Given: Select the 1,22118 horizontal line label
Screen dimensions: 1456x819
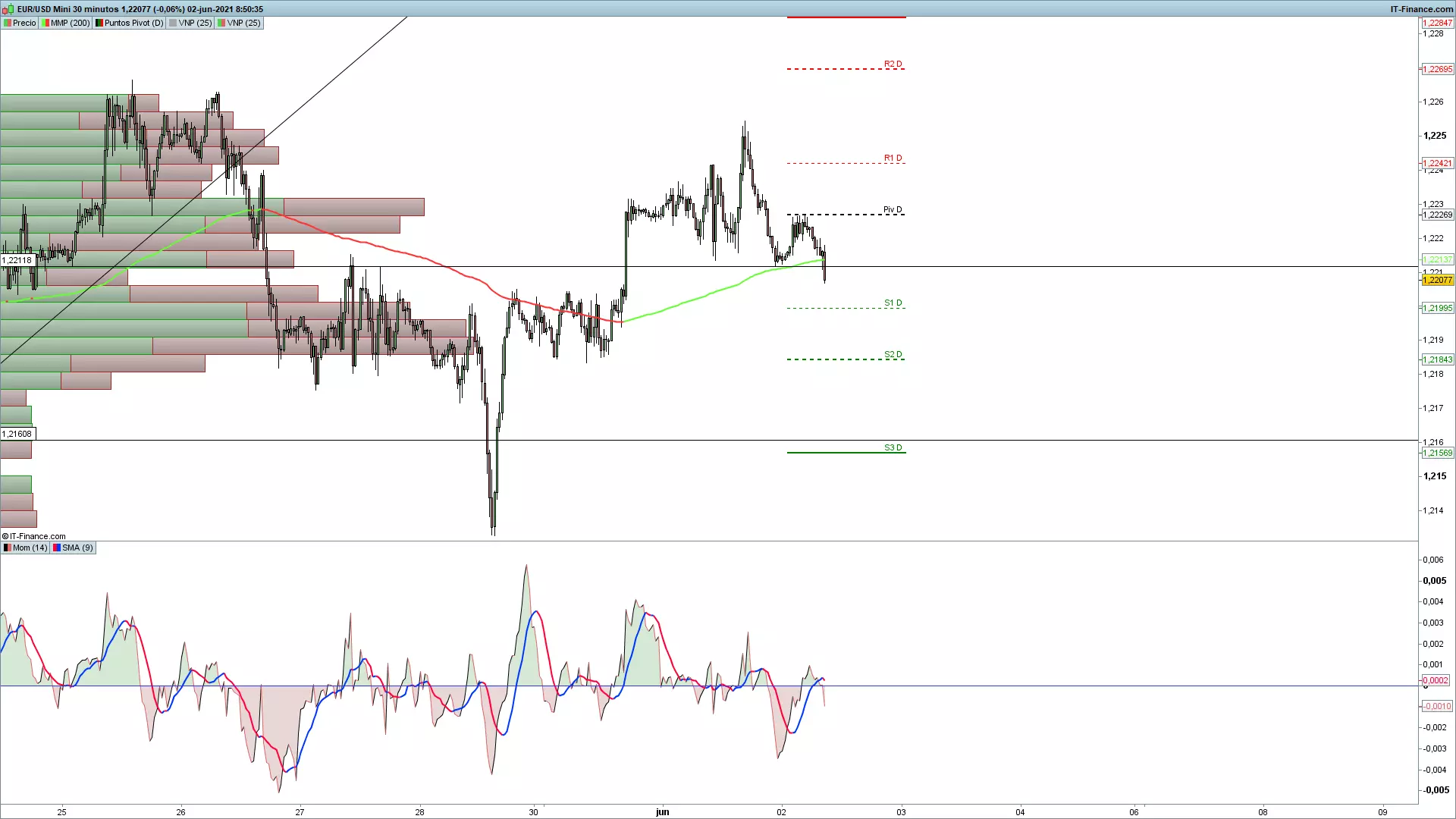Looking at the screenshot, I should (x=17, y=260).
